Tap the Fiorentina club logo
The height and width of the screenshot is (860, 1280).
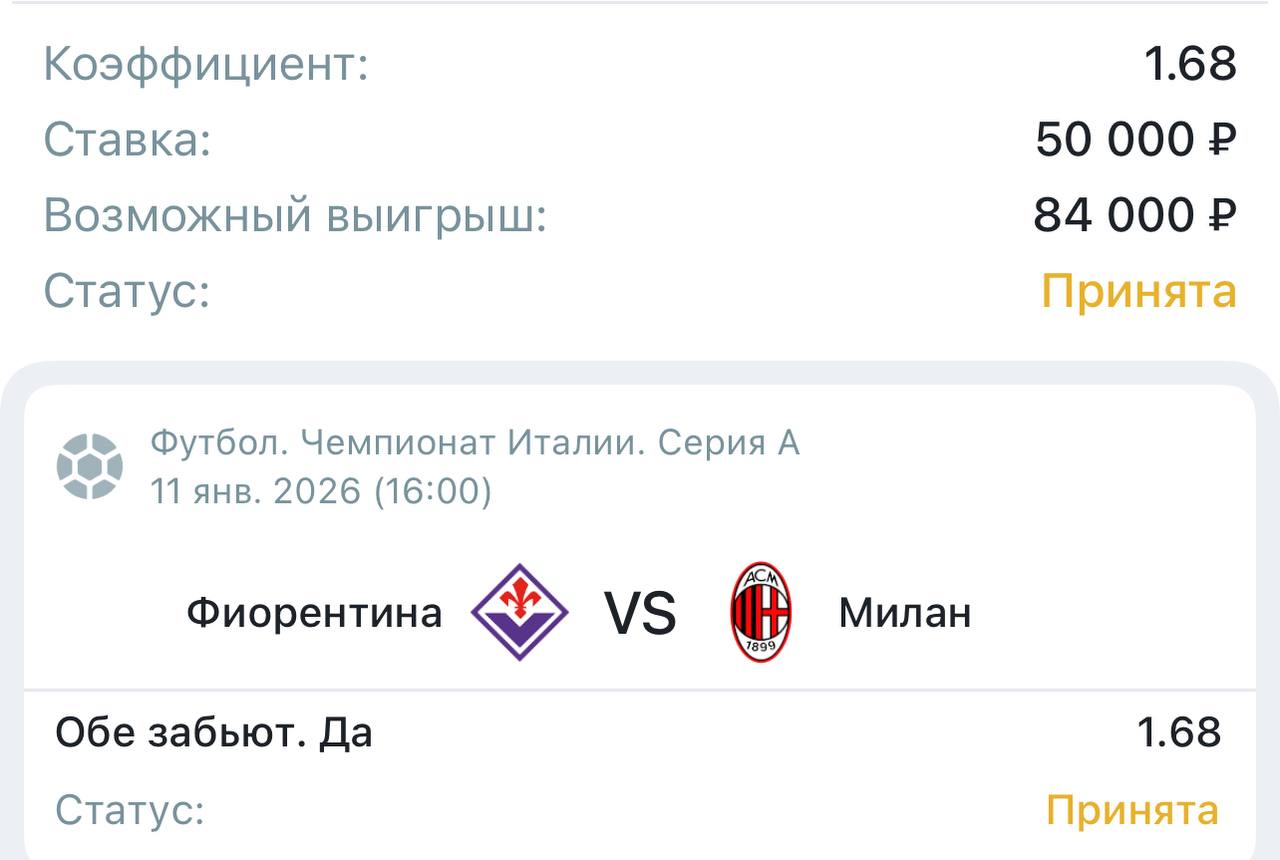click(x=519, y=612)
